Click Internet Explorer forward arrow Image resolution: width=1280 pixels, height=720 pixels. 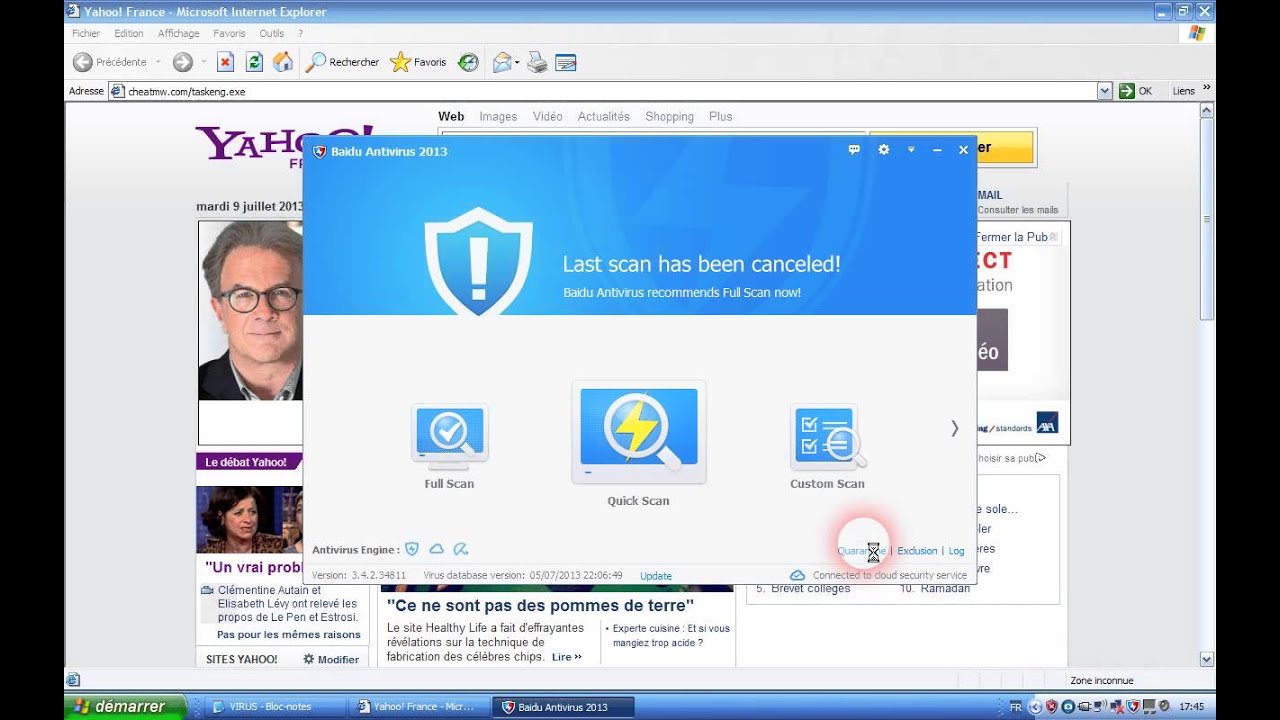pyautogui.click(x=182, y=62)
